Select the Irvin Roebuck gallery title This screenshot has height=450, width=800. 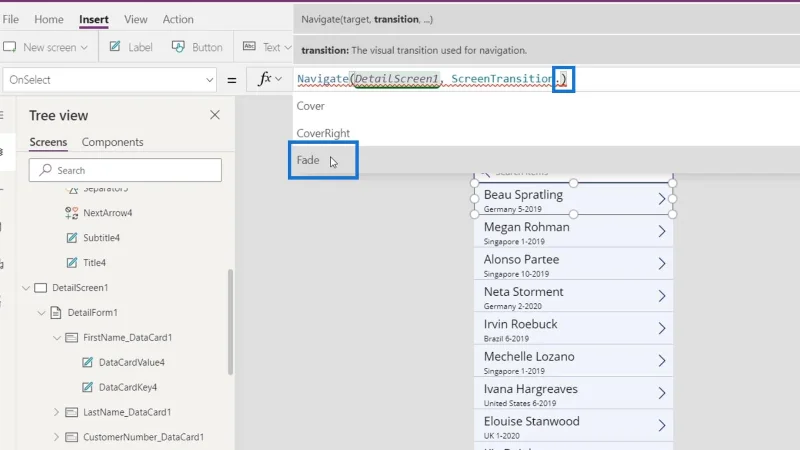click(x=520, y=324)
